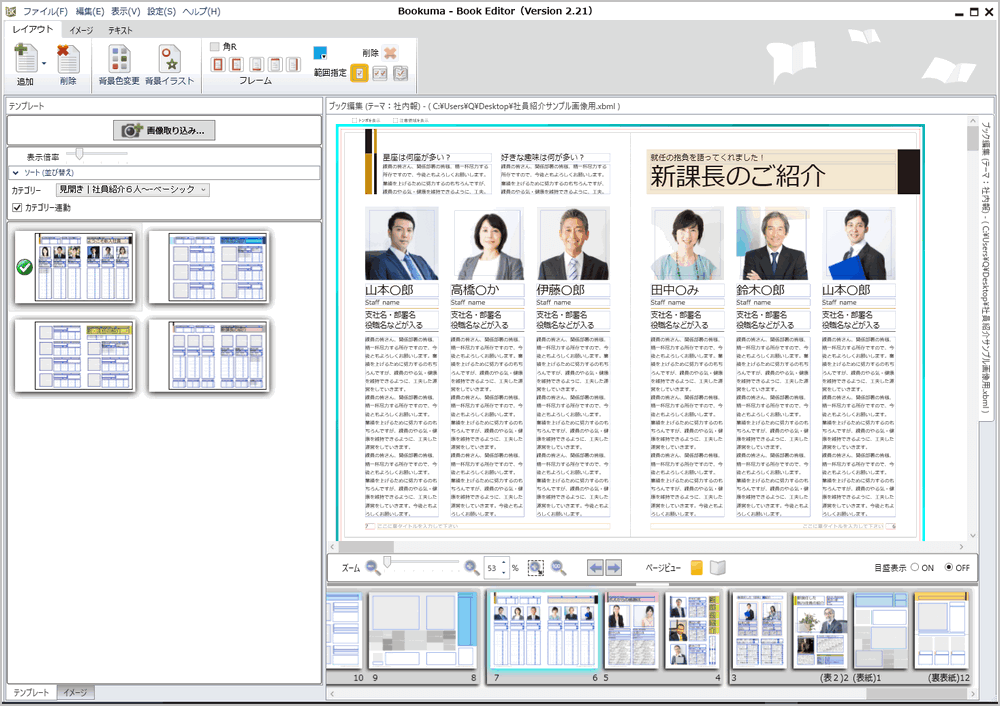Open the ファイル(F) menu
The image size is (1000, 706).
(45, 11)
